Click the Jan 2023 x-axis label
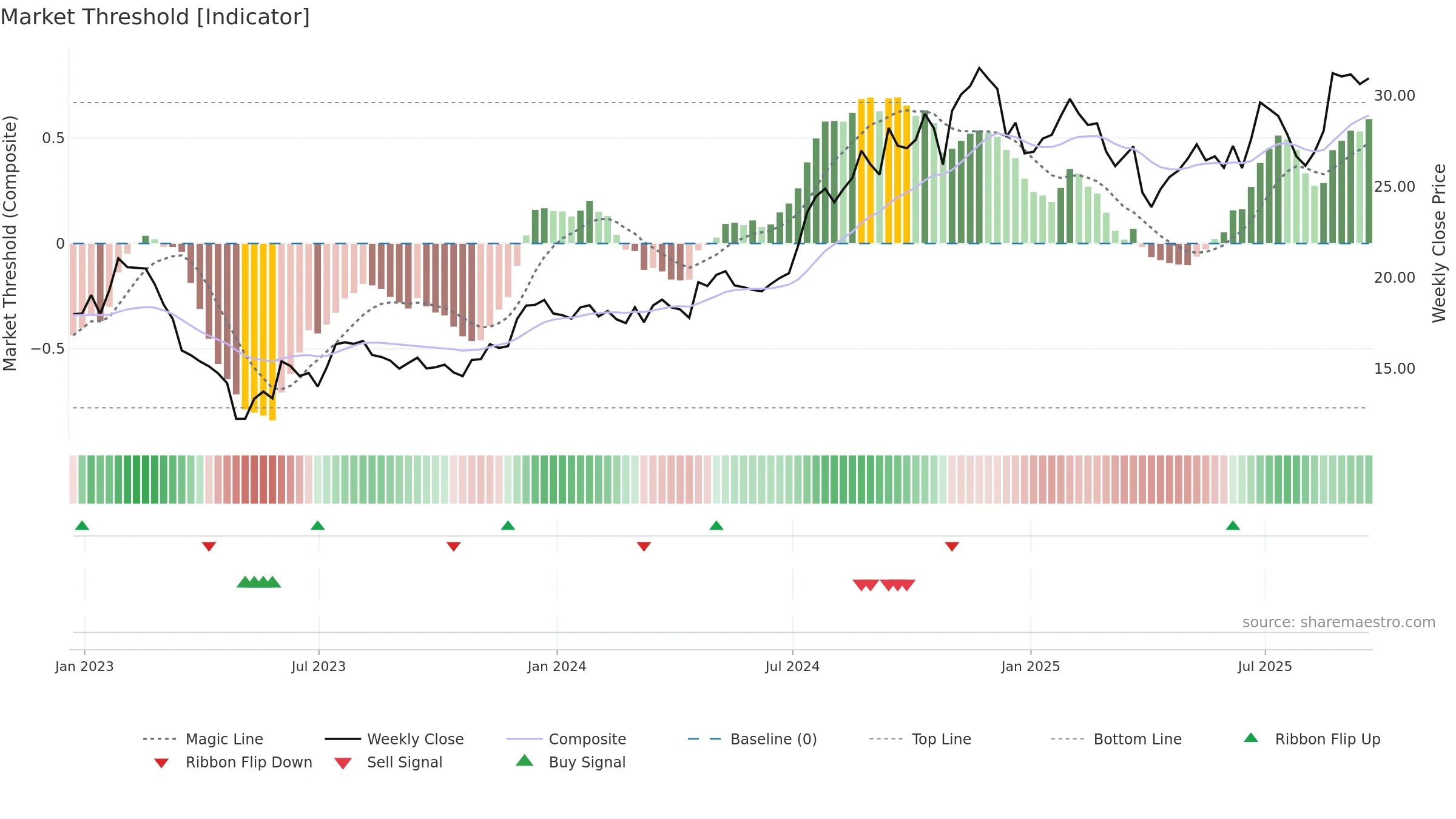 click(84, 666)
